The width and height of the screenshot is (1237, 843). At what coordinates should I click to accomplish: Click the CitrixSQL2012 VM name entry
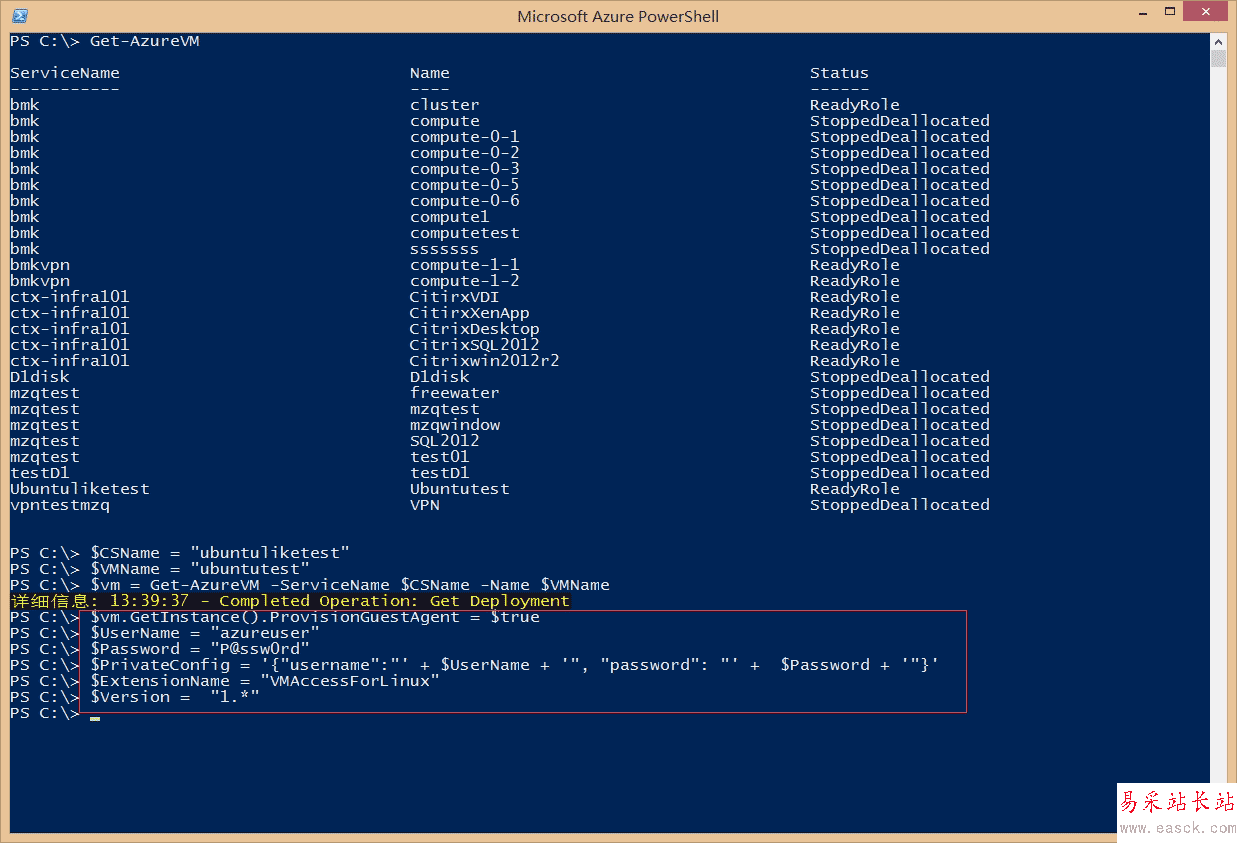click(x=474, y=345)
